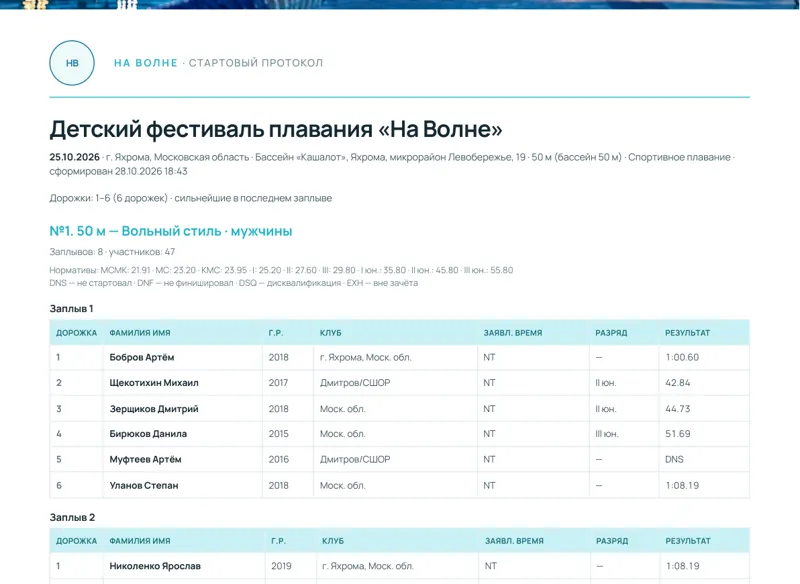Image resolution: width=800 pixels, height=584 pixels.
Task: Click birth year '2016' in Муфтеев row
Action: [x=279, y=459]
